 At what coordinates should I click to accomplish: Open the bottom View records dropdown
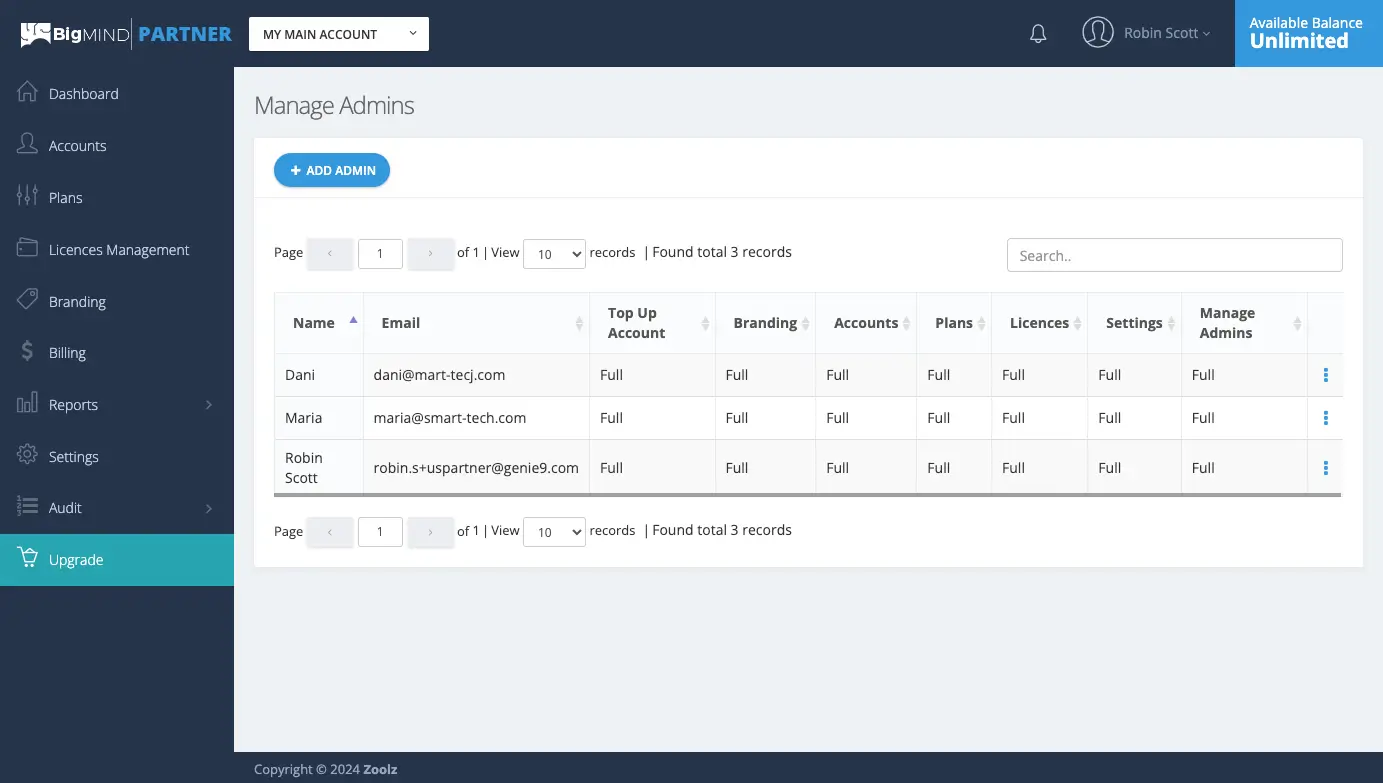(554, 532)
